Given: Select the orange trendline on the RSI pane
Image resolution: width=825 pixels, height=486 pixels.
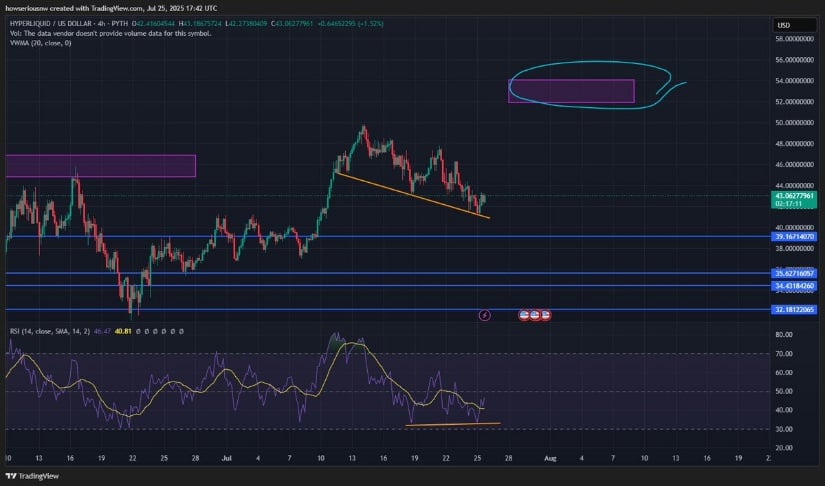Looking at the screenshot, I should pos(453,424).
